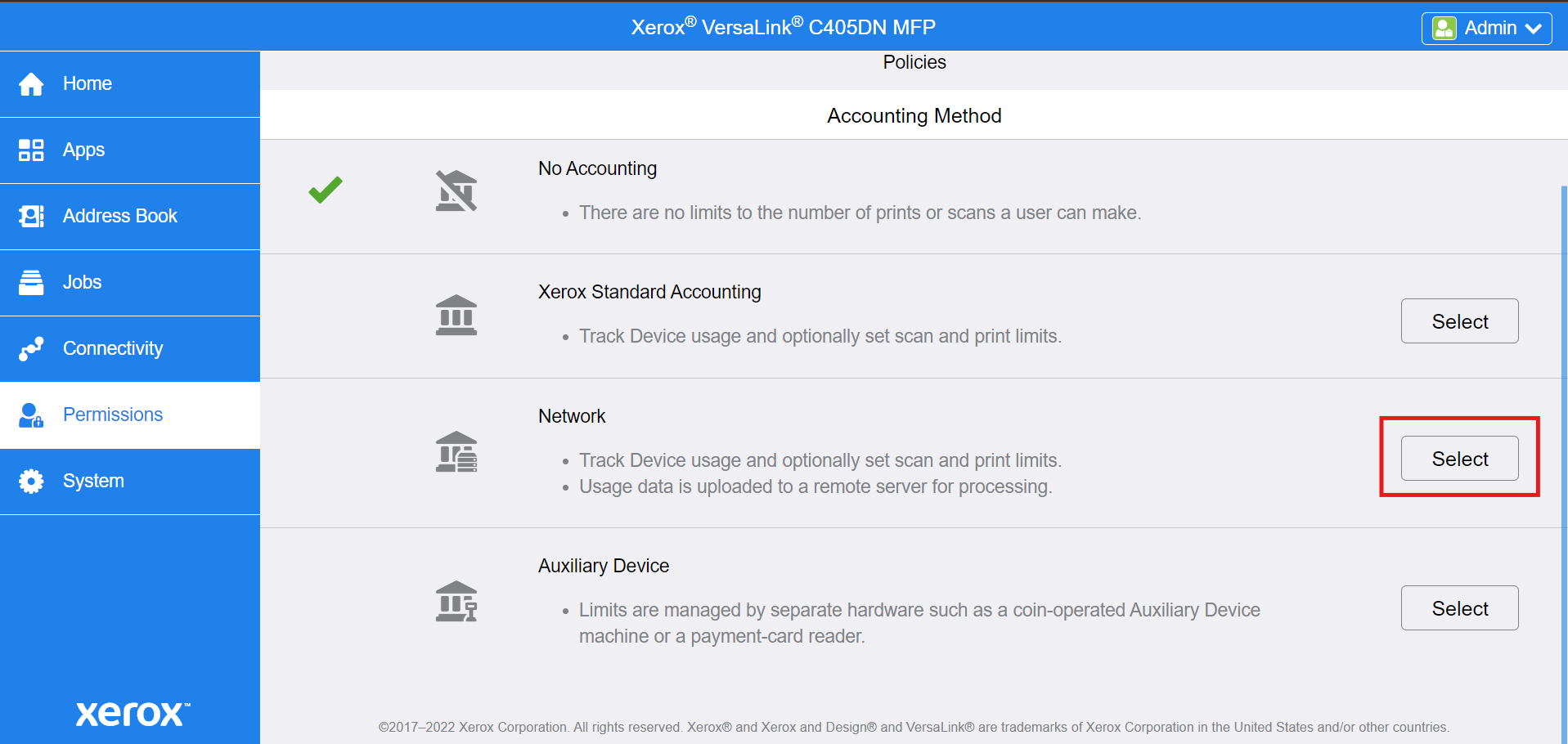The height and width of the screenshot is (744, 1568).
Task: Click the Address Book contact icon
Action: tap(31, 217)
